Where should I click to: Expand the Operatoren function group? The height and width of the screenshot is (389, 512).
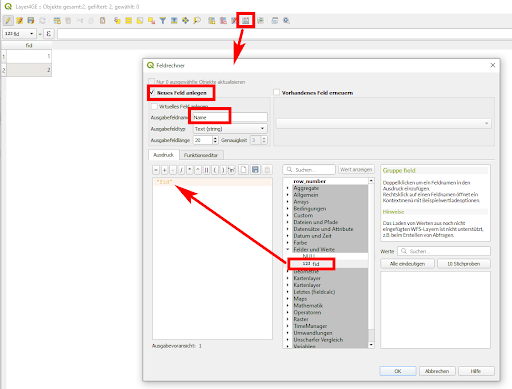pos(288,312)
